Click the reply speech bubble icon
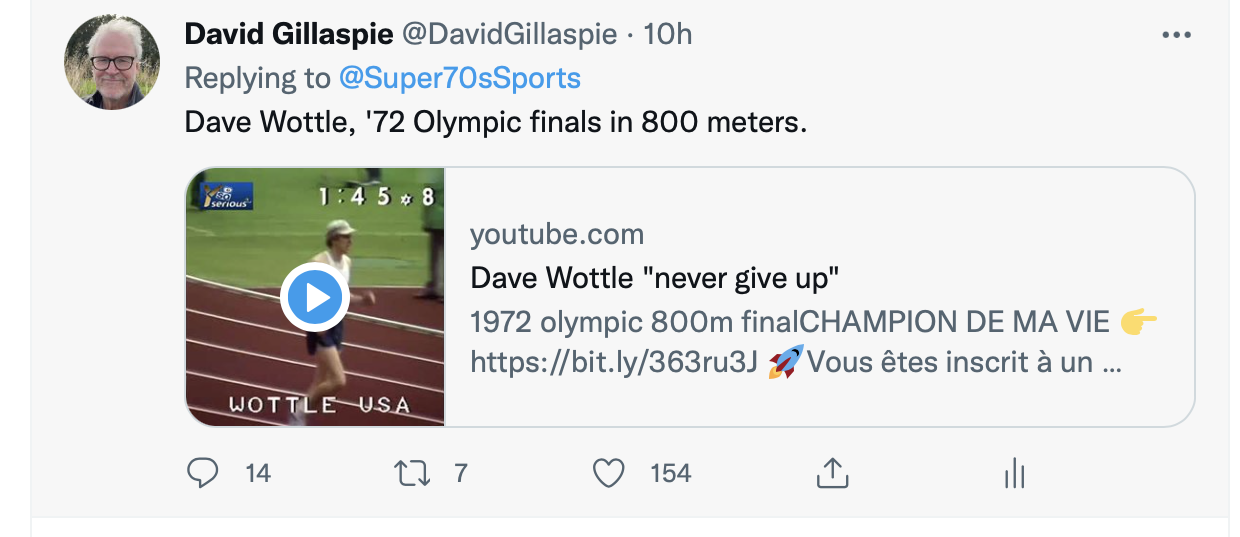This screenshot has height=537, width=1240. point(203,473)
